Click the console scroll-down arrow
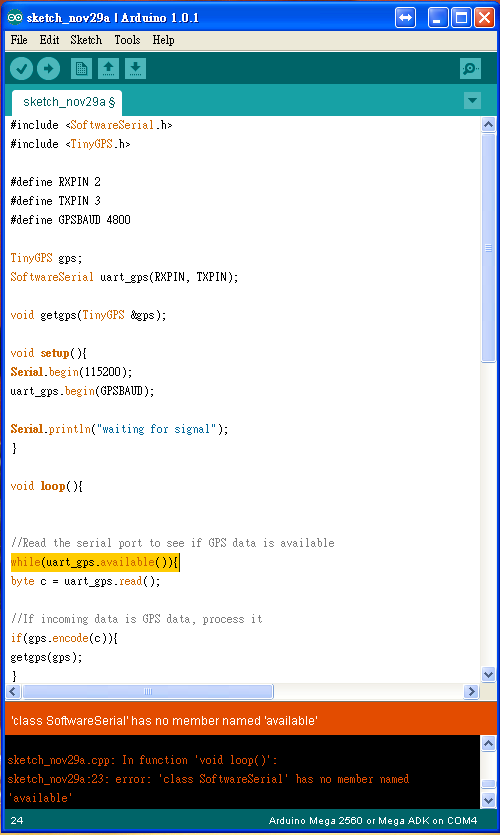The height and width of the screenshot is (835, 500). pyautogui.click(x=488, y=800)
